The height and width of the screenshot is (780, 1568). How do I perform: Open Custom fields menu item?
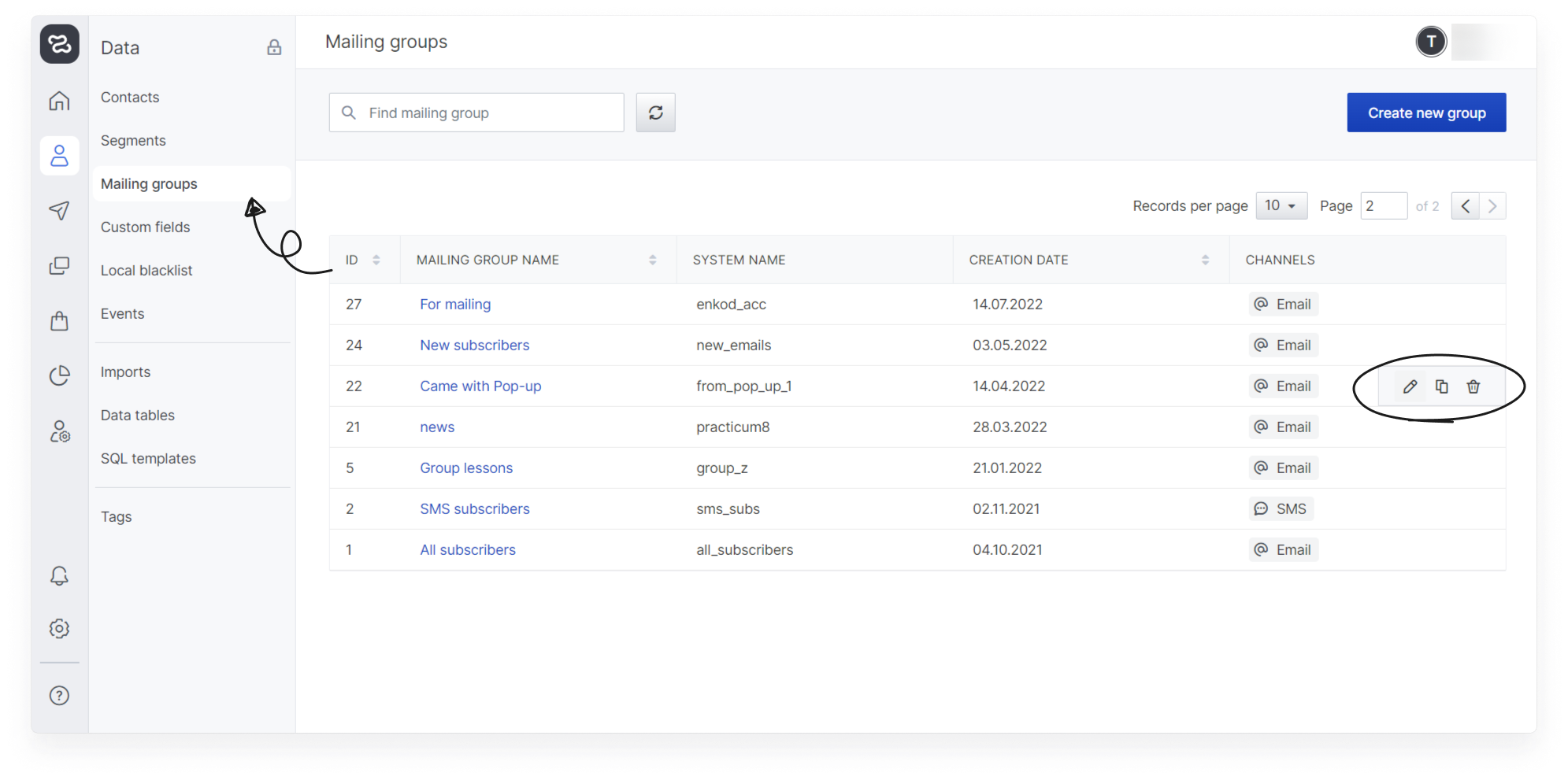coord(146,227)
